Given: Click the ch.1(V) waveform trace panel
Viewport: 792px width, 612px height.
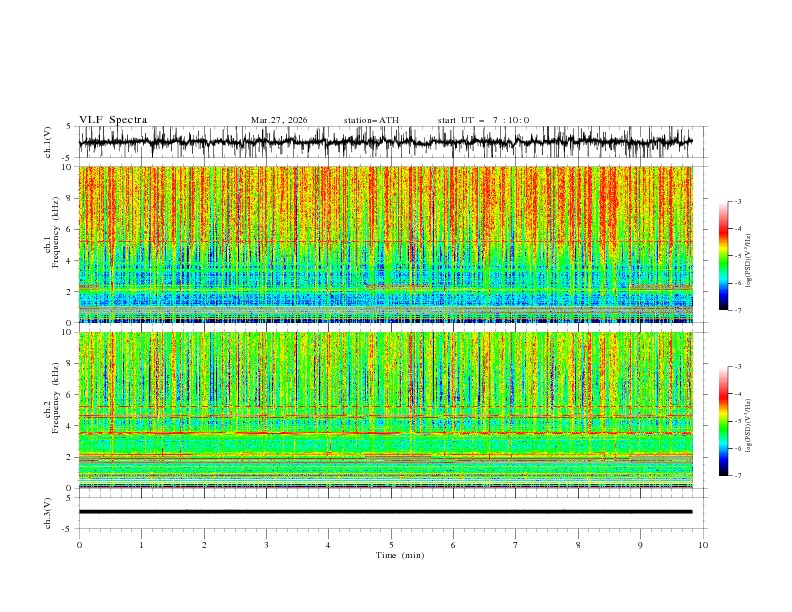Looking at the screenshot, I should coord(392,142).
